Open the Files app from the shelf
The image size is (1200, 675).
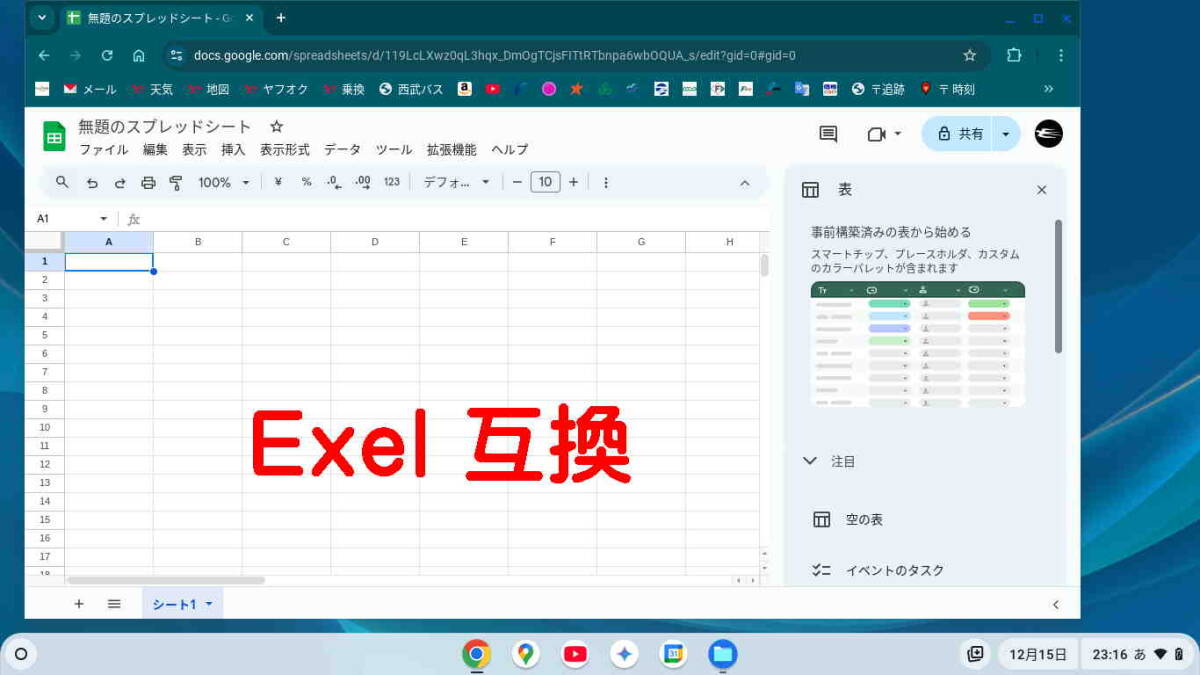pos(723,654)
